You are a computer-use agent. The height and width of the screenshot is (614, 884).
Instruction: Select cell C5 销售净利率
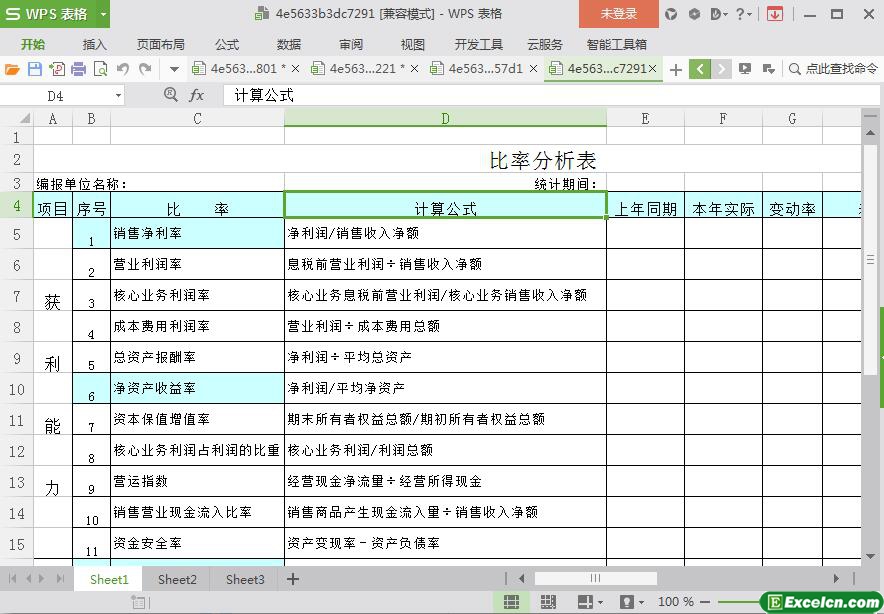[x=197, y=233]
